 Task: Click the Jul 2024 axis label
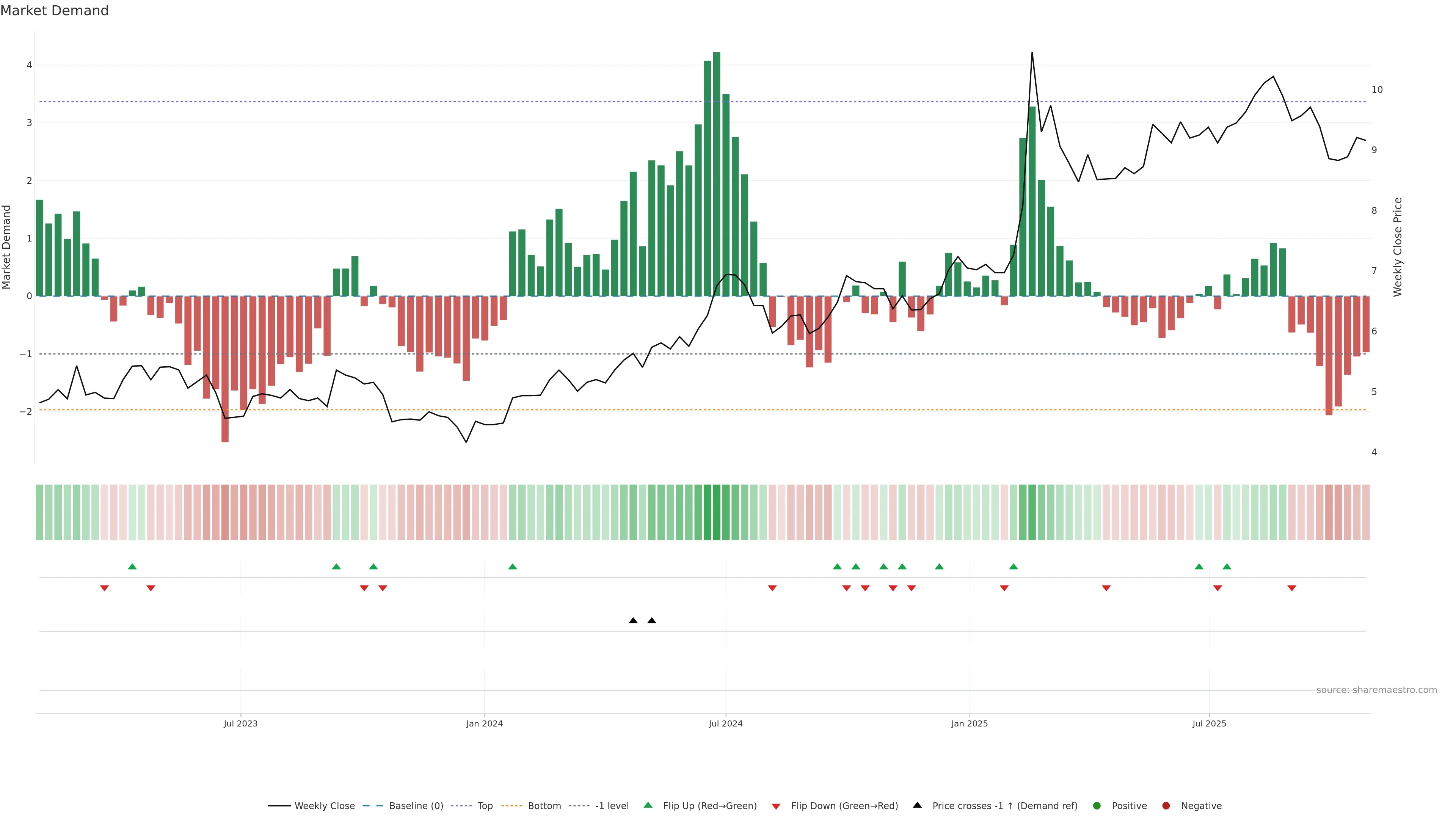coord(726,724)
